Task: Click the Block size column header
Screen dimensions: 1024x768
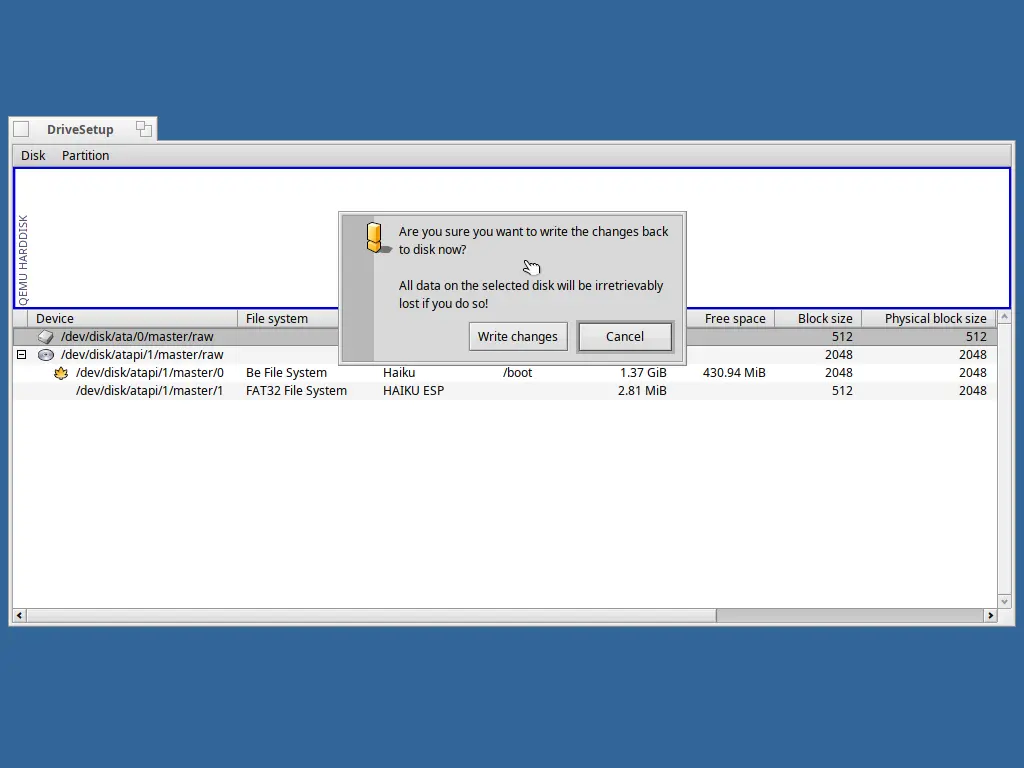Action: (818, 319)
